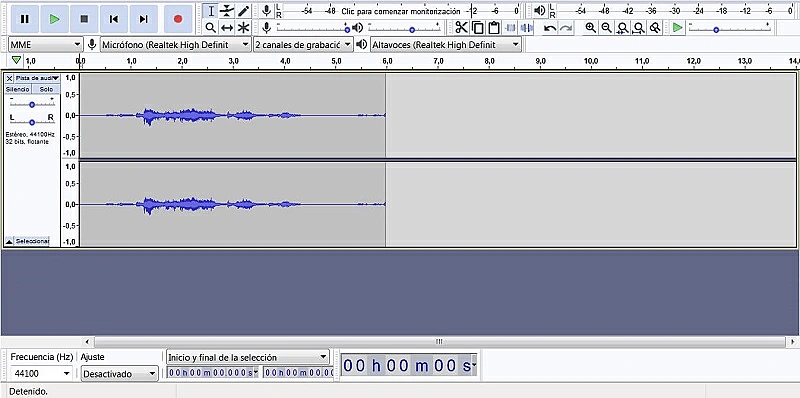Click the upper channel vertical scale

point(70,115)
